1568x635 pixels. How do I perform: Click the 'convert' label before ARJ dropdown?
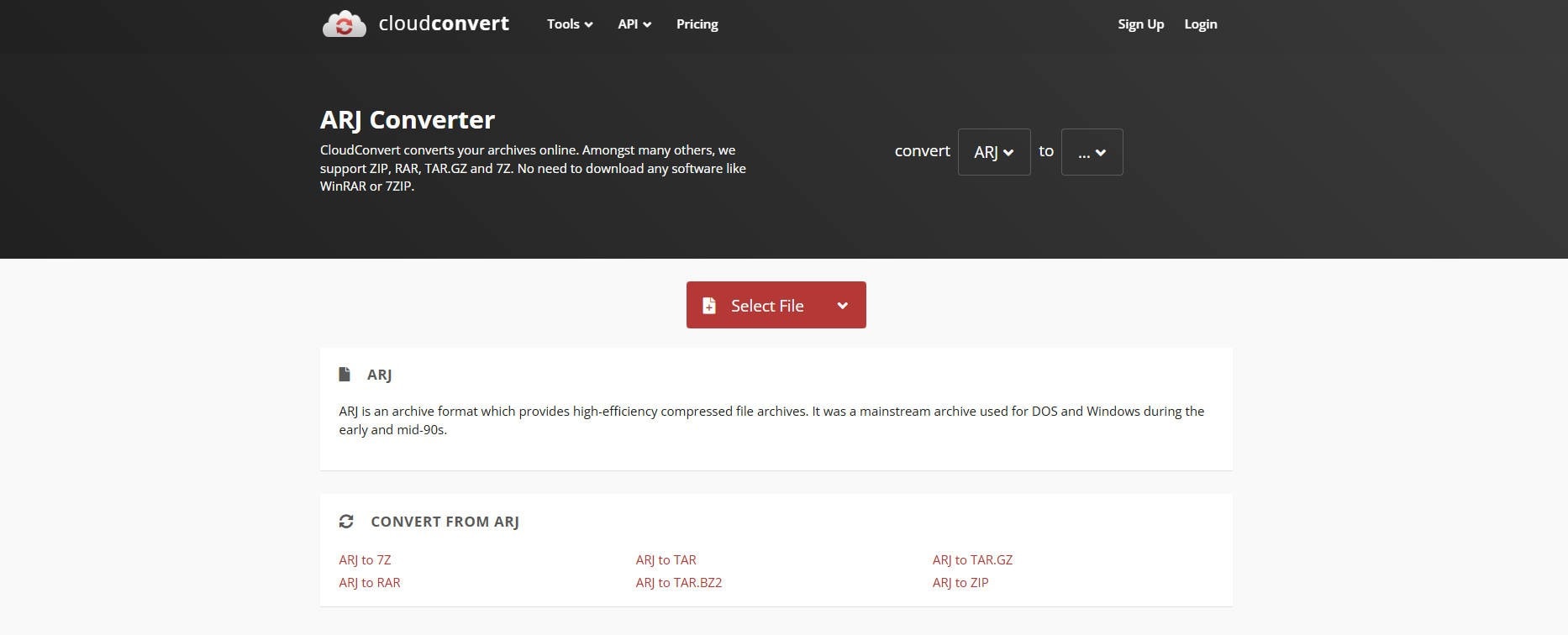click(x=922, y=151)
